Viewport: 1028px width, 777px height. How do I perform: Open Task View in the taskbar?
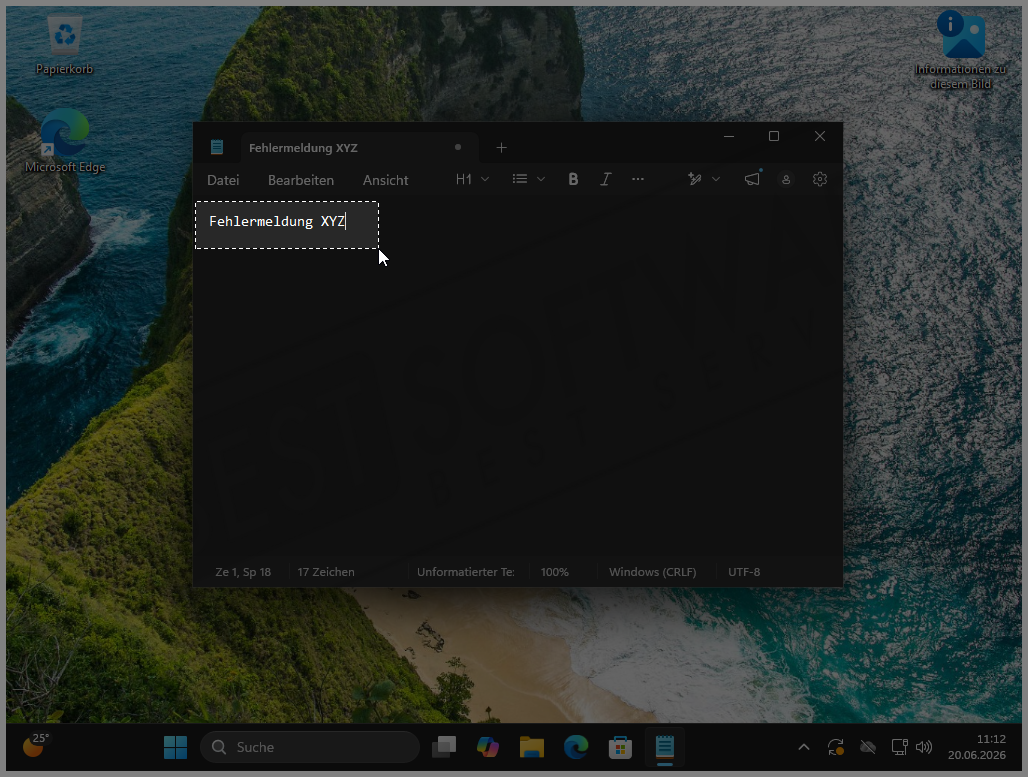444,747
